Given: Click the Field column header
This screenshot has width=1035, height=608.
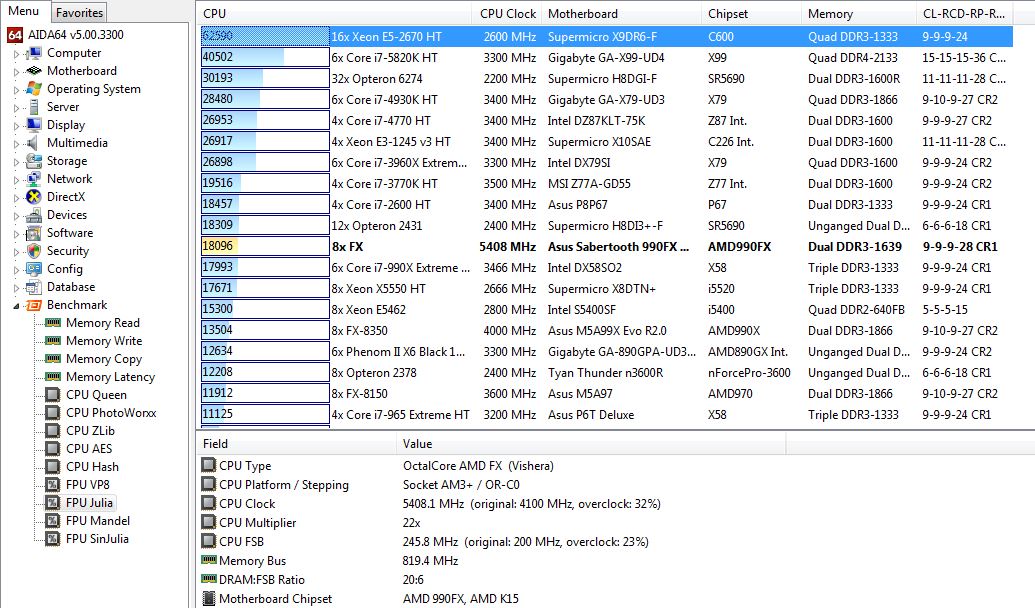Looking at the screenshot, I should (297, 444).
